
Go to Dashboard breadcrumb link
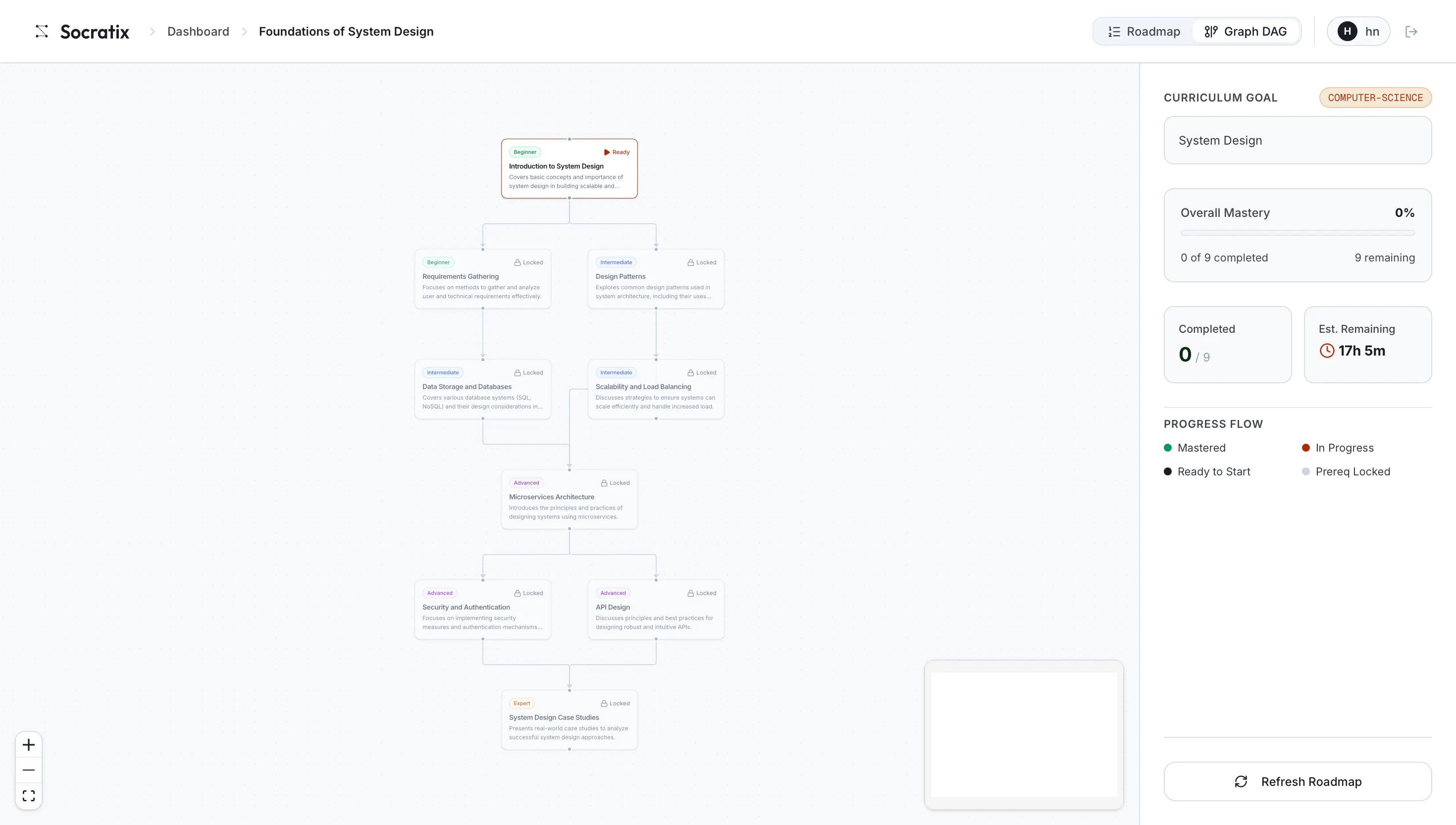(x=198, y=32)
